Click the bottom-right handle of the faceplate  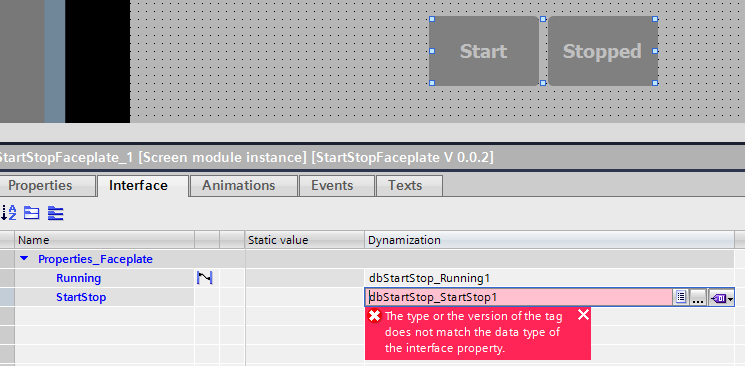pos(655,83)
